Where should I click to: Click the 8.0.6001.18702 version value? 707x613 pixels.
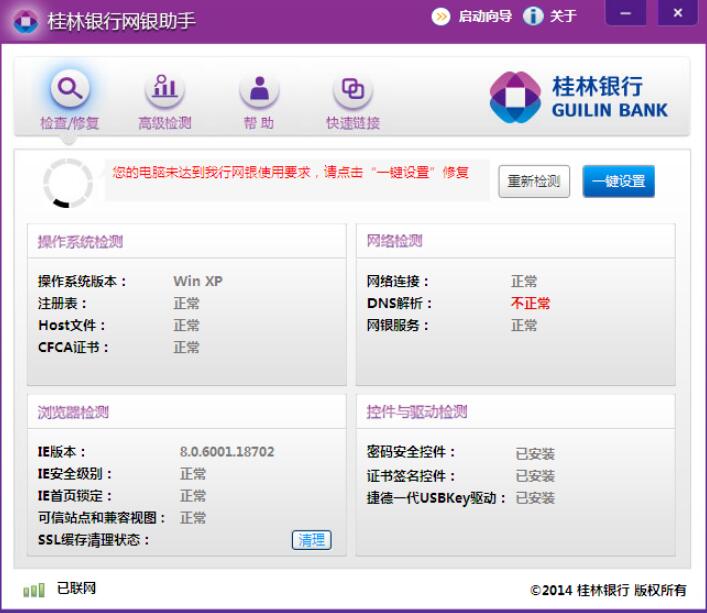click(x=227, y=452)
